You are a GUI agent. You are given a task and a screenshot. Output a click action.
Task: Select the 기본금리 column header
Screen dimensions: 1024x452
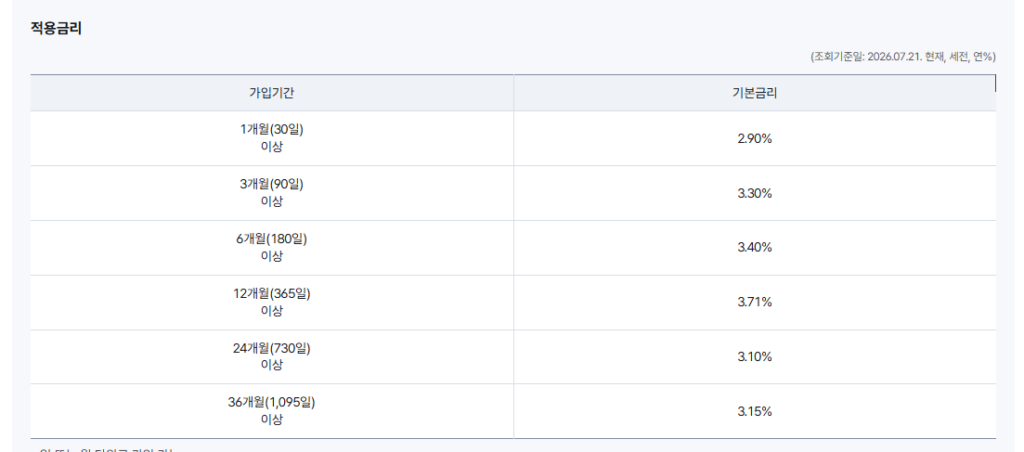pyautogui.click(x=755, y=93)
